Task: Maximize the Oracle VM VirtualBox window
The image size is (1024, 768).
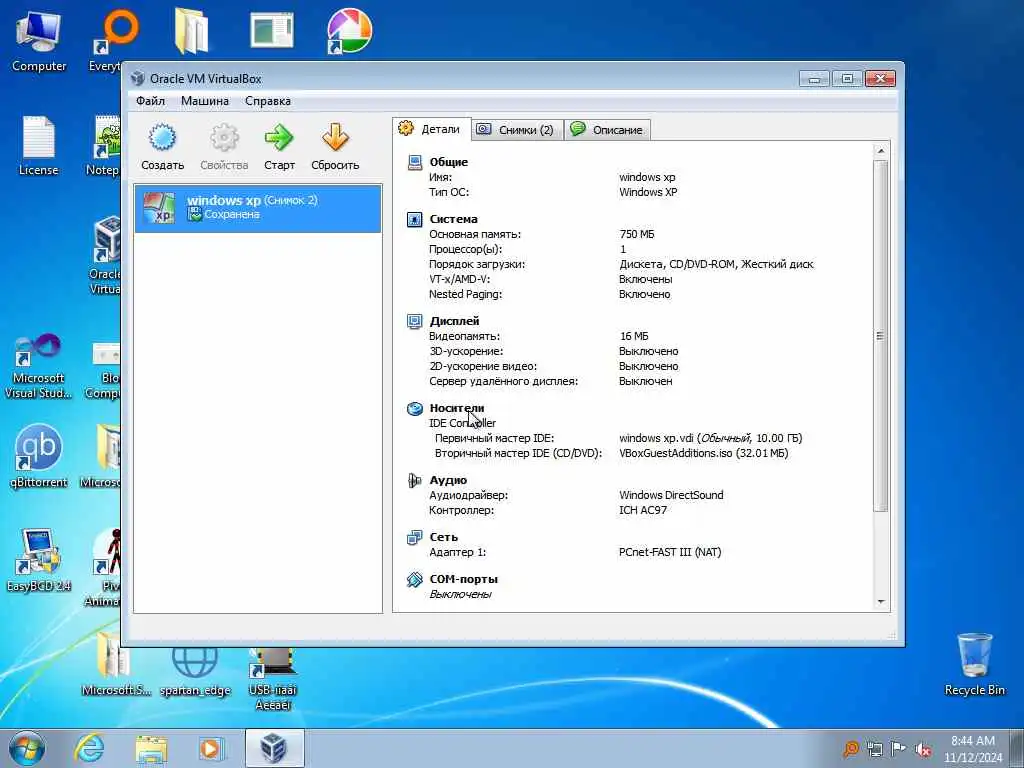Action: pyautogui.click(x=847, y=78)
